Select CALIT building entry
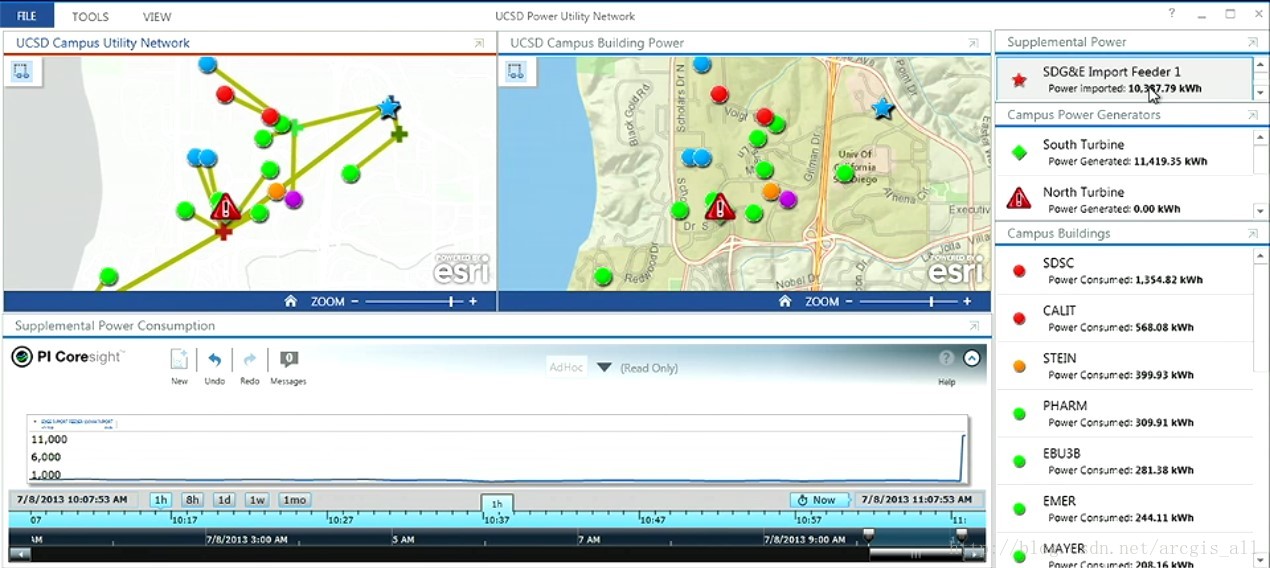This screenshot has height=568, width=1270. [x=1124, y=318]
